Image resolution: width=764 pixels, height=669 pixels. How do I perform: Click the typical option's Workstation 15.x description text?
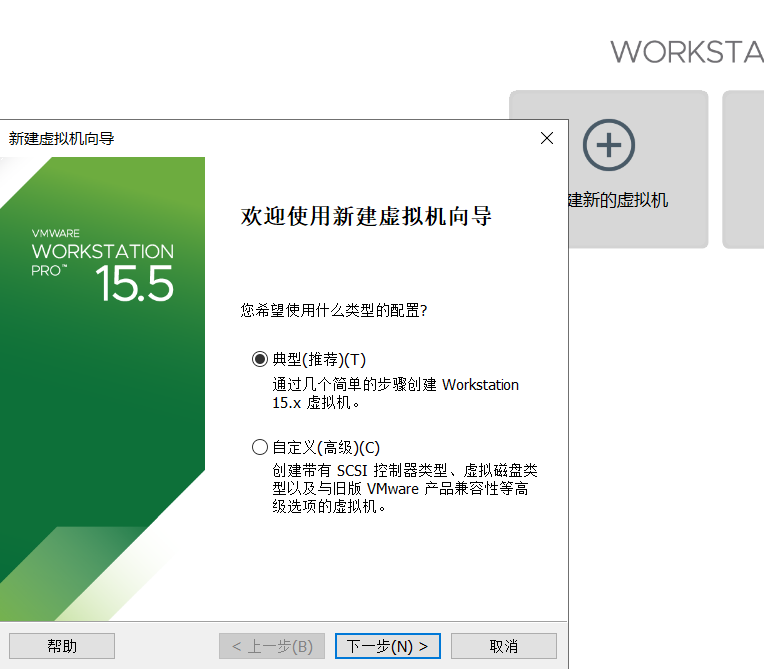[395, 394]
